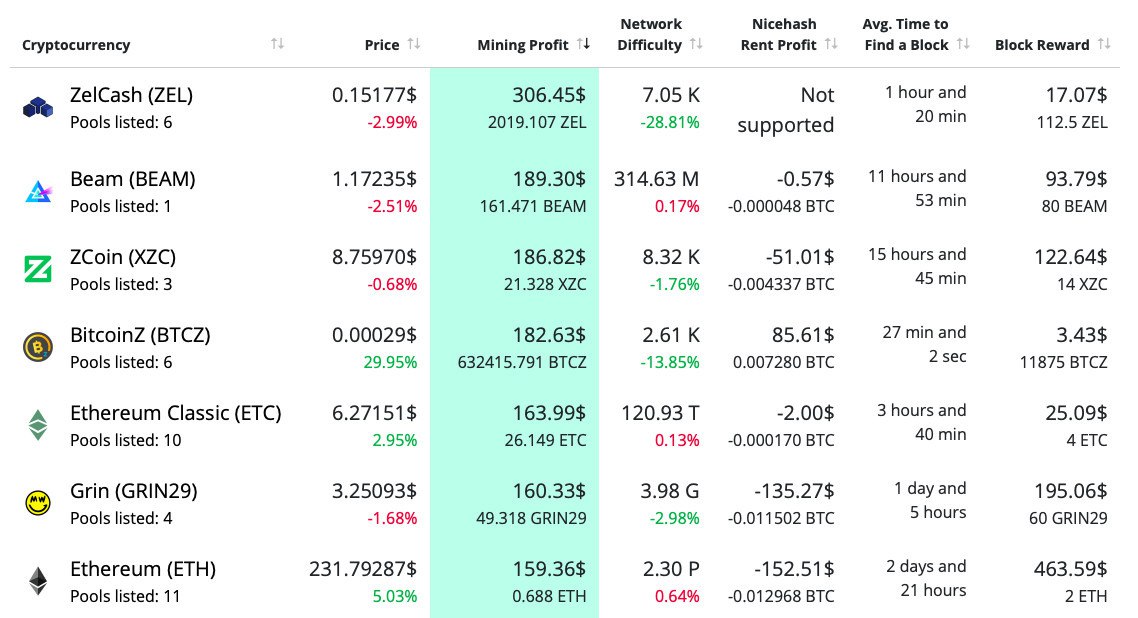Click ZelCash mining profit 306.45$ cell
The image size is (1138, 618).
[x=549, y=95]
